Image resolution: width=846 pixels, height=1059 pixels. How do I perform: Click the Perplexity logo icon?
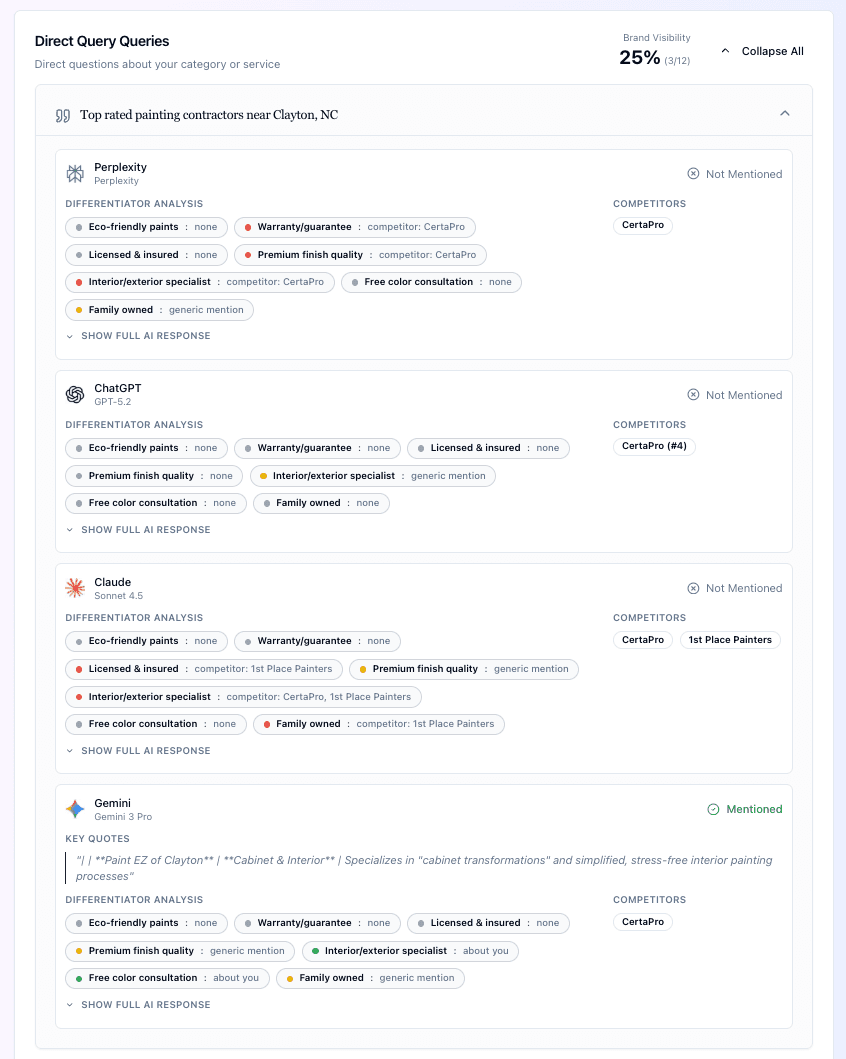click(x=75, y=173)
